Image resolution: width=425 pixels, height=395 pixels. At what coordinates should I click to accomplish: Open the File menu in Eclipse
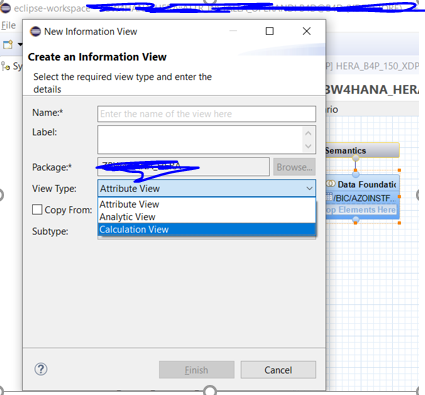coord(8,25)
